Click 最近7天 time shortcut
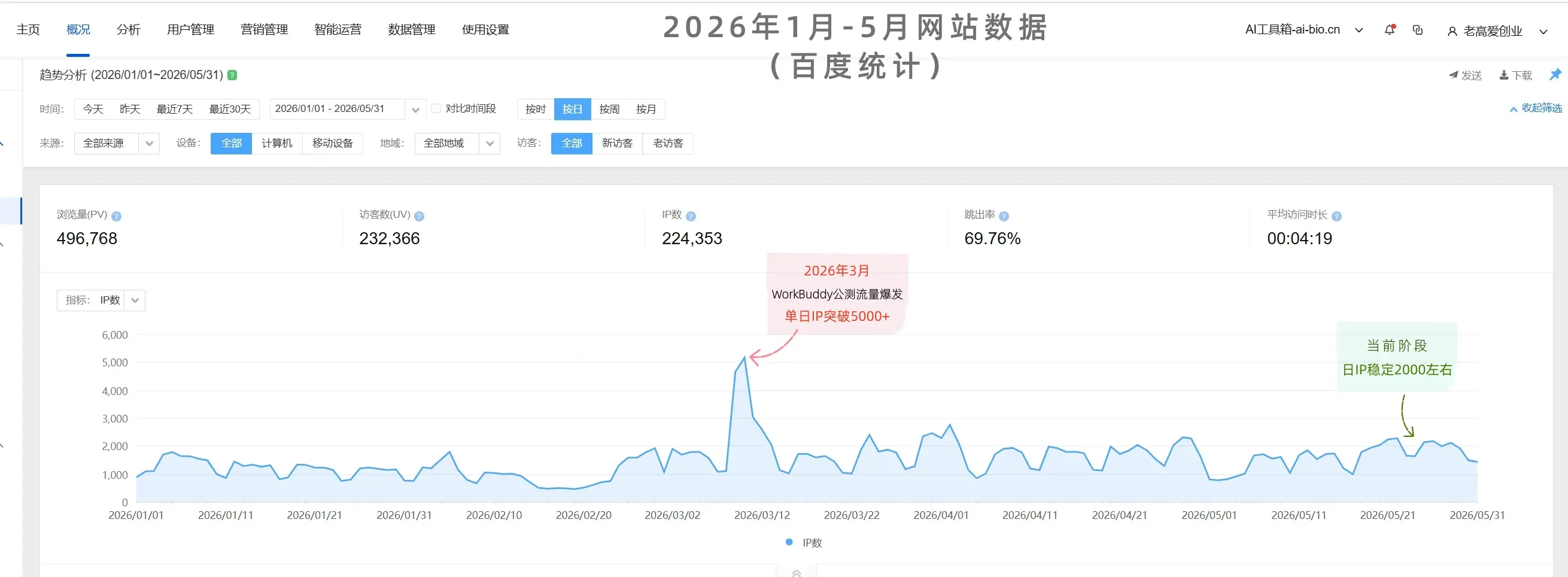 [x=175, y=109]
